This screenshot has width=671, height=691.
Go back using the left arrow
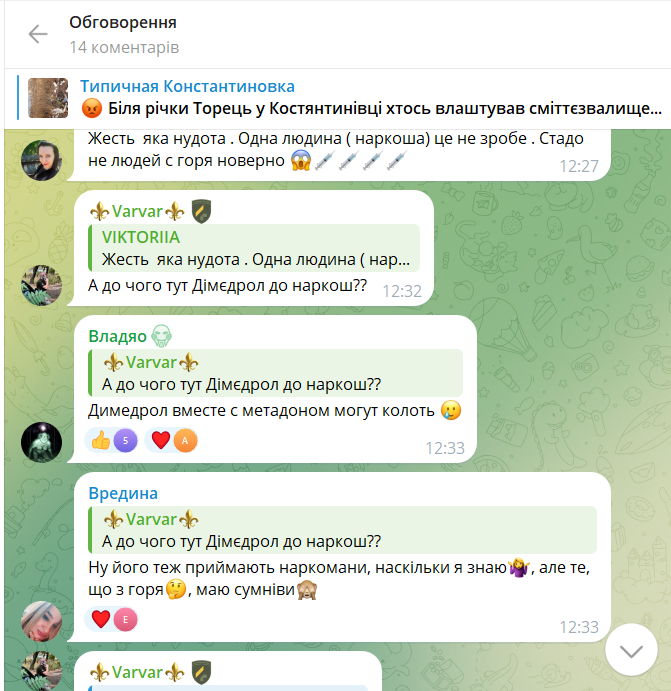click(x=38, y=34)
